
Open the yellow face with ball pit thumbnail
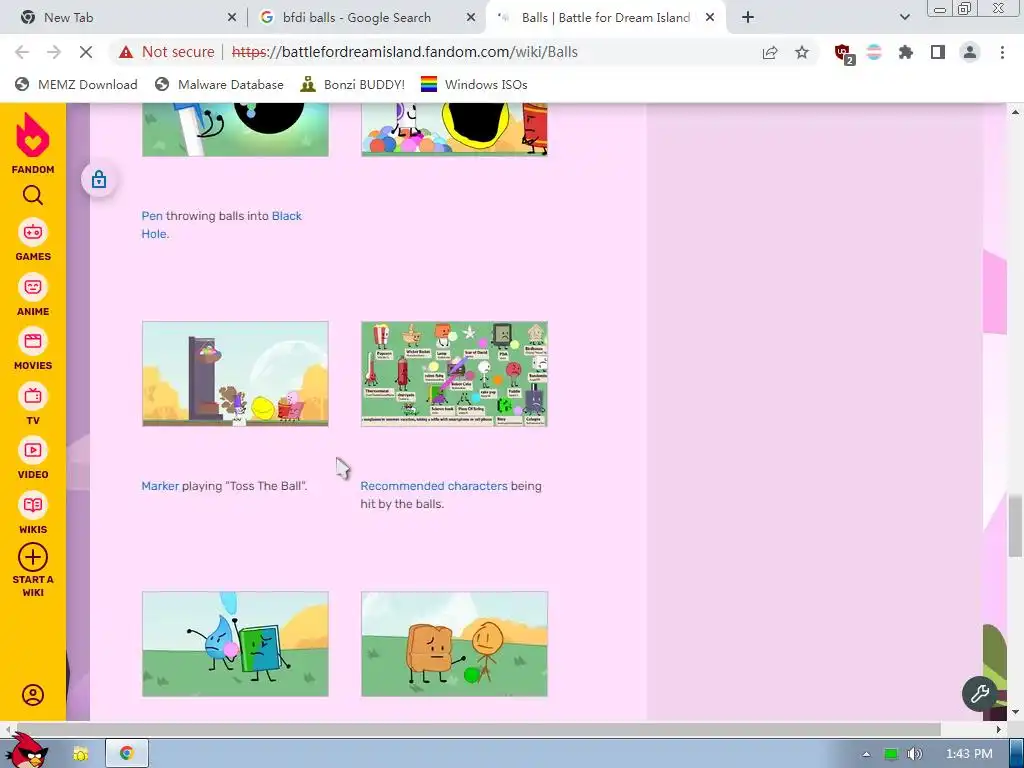(x=454, y=129)
